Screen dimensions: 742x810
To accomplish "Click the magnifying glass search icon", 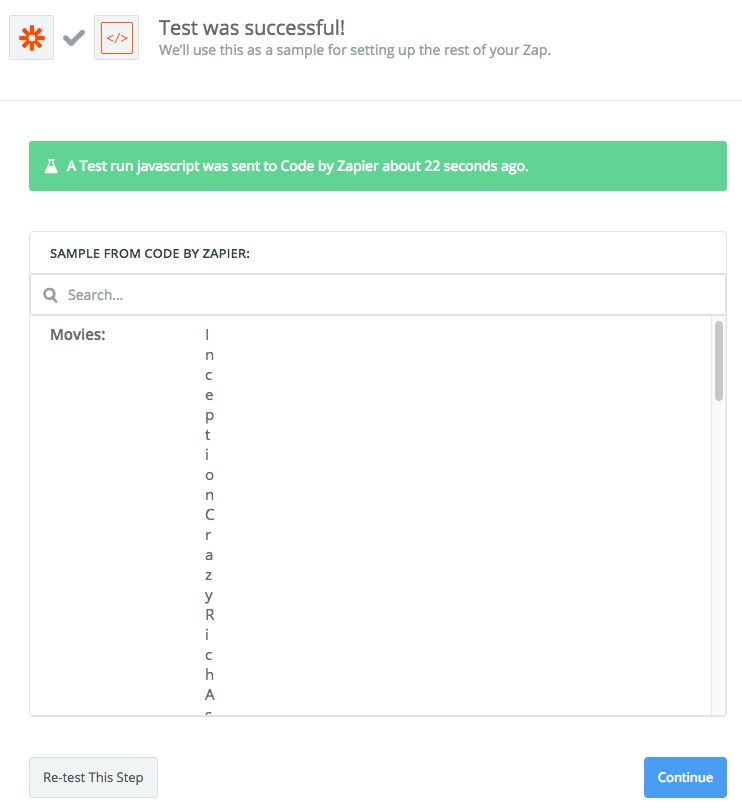I will click(51, 296).
